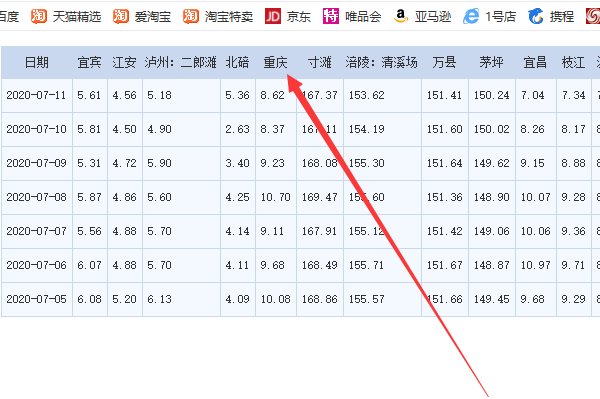Select the 重庆 value 9.23
600x399 pixels.
[x=272, y=163]
